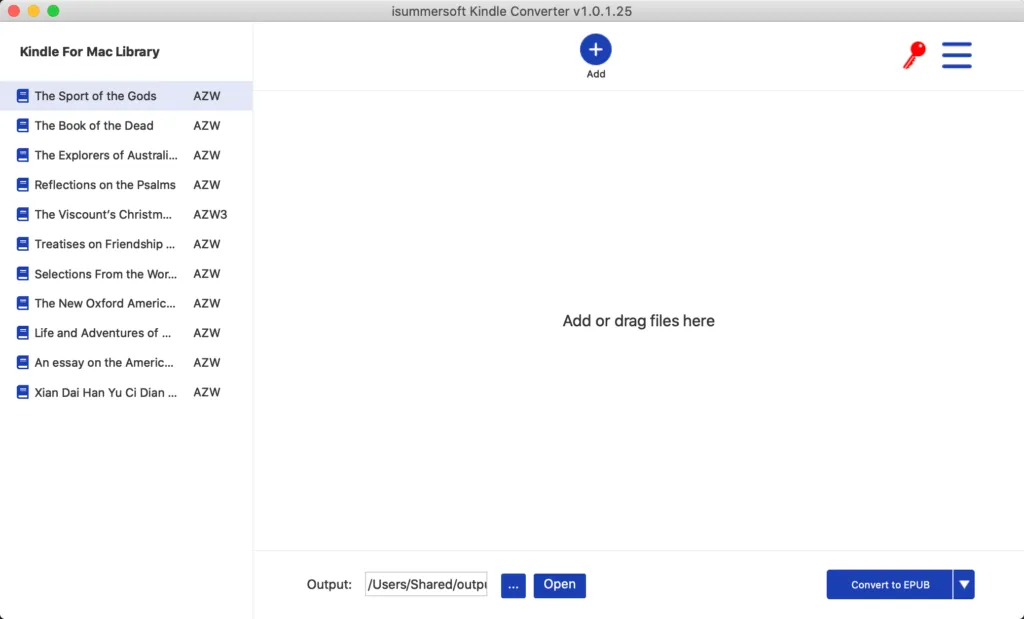
Task: Expand the Convert format dropdown arrow
Action: (964, 584)
